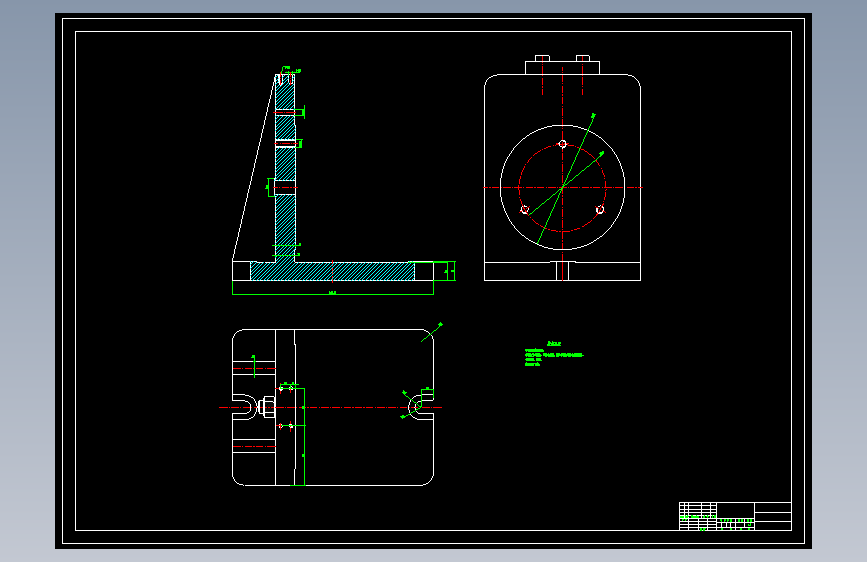The image size is (867, 562).
Task: Click the title block in the corner
Action: [x=735, y=516]
